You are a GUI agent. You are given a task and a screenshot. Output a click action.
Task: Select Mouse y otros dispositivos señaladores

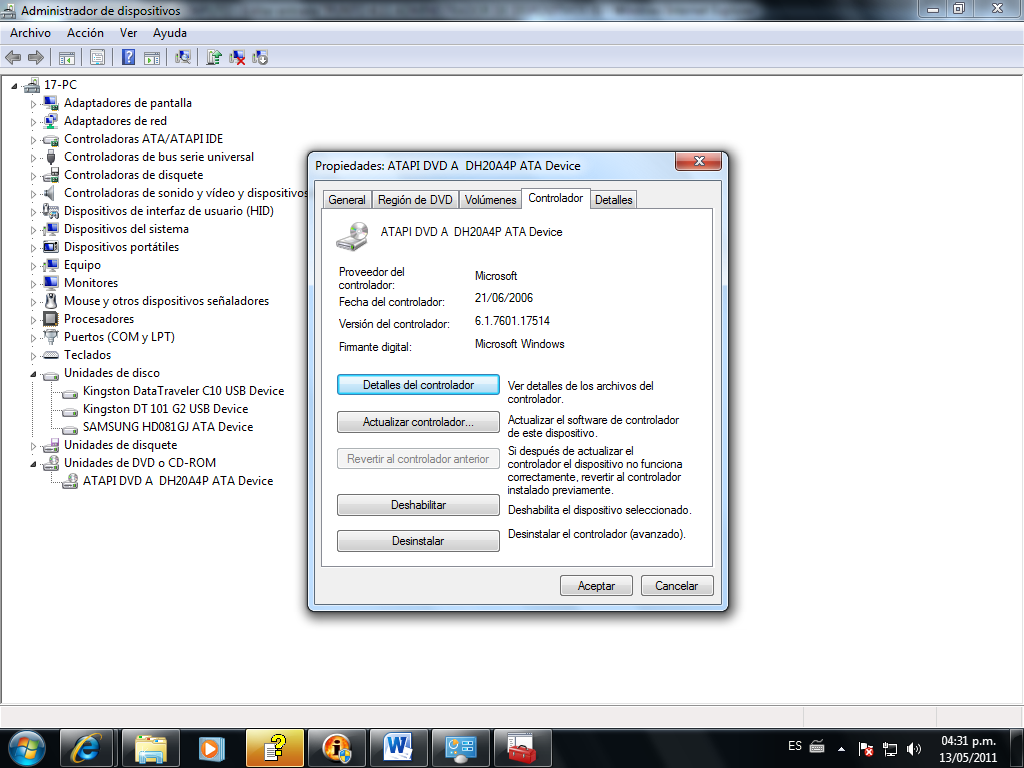coord(167,301)
